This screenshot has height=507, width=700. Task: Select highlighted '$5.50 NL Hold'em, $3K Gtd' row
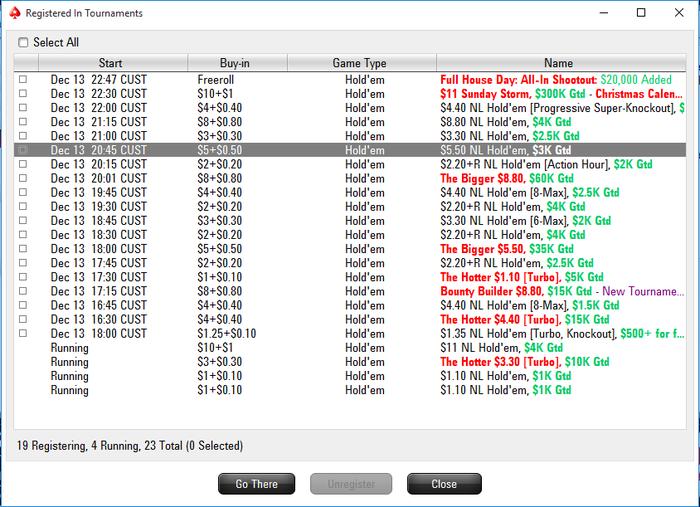point(350,150)
